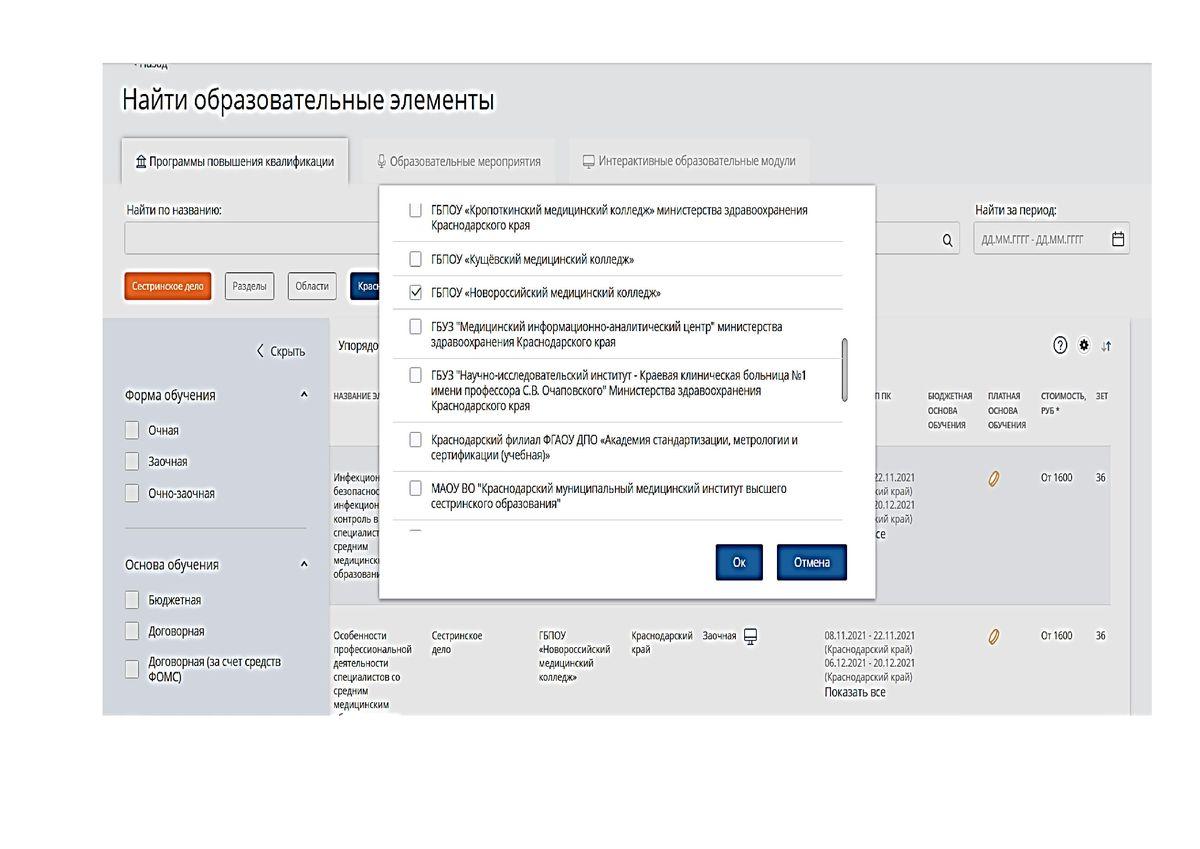Click the Бюджетная основа обучения header
This screenshot has width=1200, height=849.
pyautogui.click(x=949, y=410)
